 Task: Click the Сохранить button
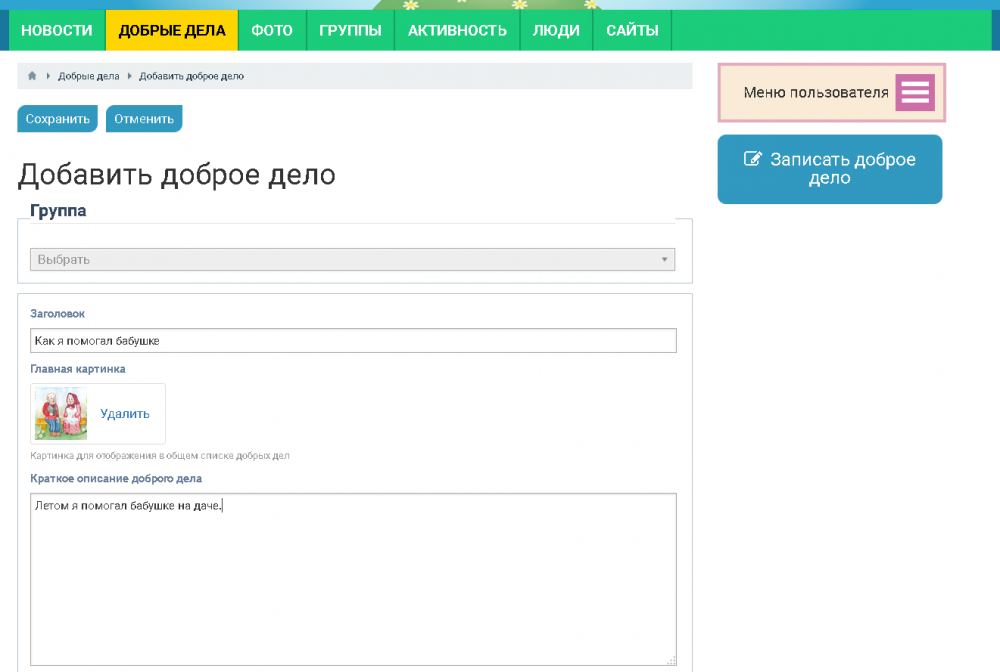coord(58,119)
